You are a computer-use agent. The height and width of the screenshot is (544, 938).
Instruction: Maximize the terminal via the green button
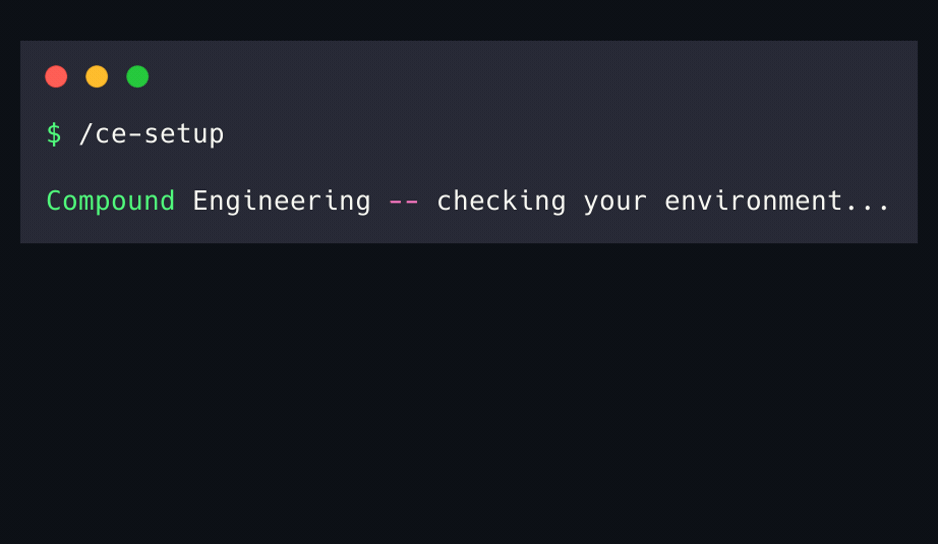[138, 77]
